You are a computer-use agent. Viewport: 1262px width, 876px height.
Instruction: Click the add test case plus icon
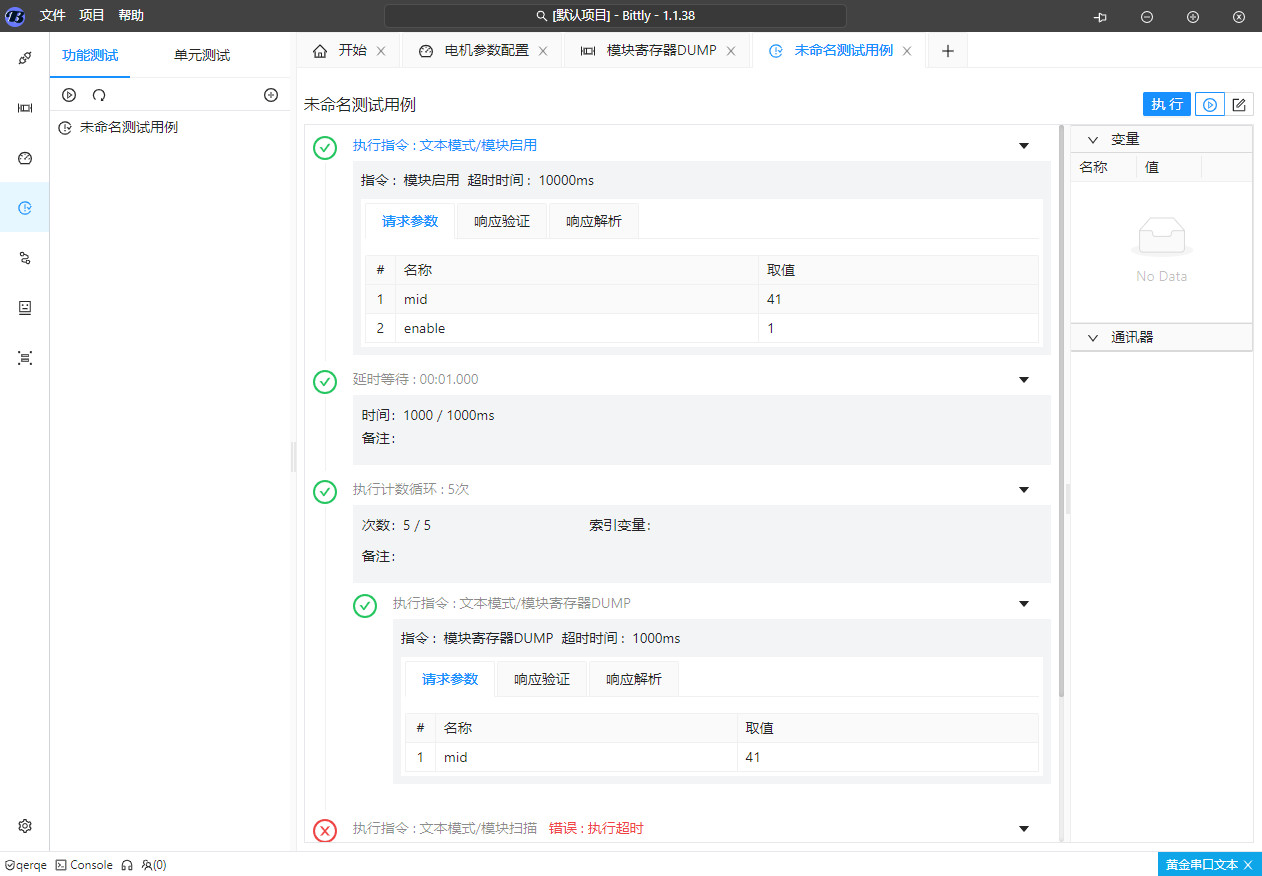[270, 95]
